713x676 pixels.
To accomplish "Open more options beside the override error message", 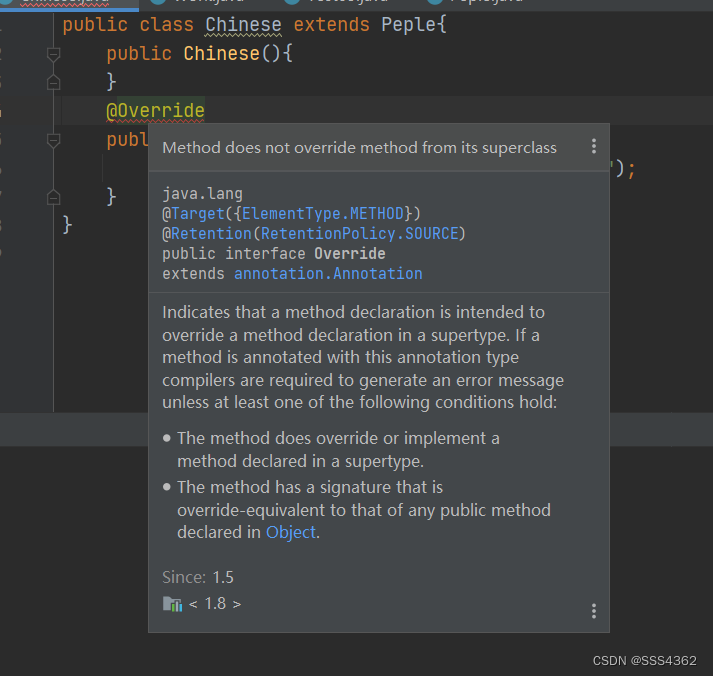I will tap(593, 146).
